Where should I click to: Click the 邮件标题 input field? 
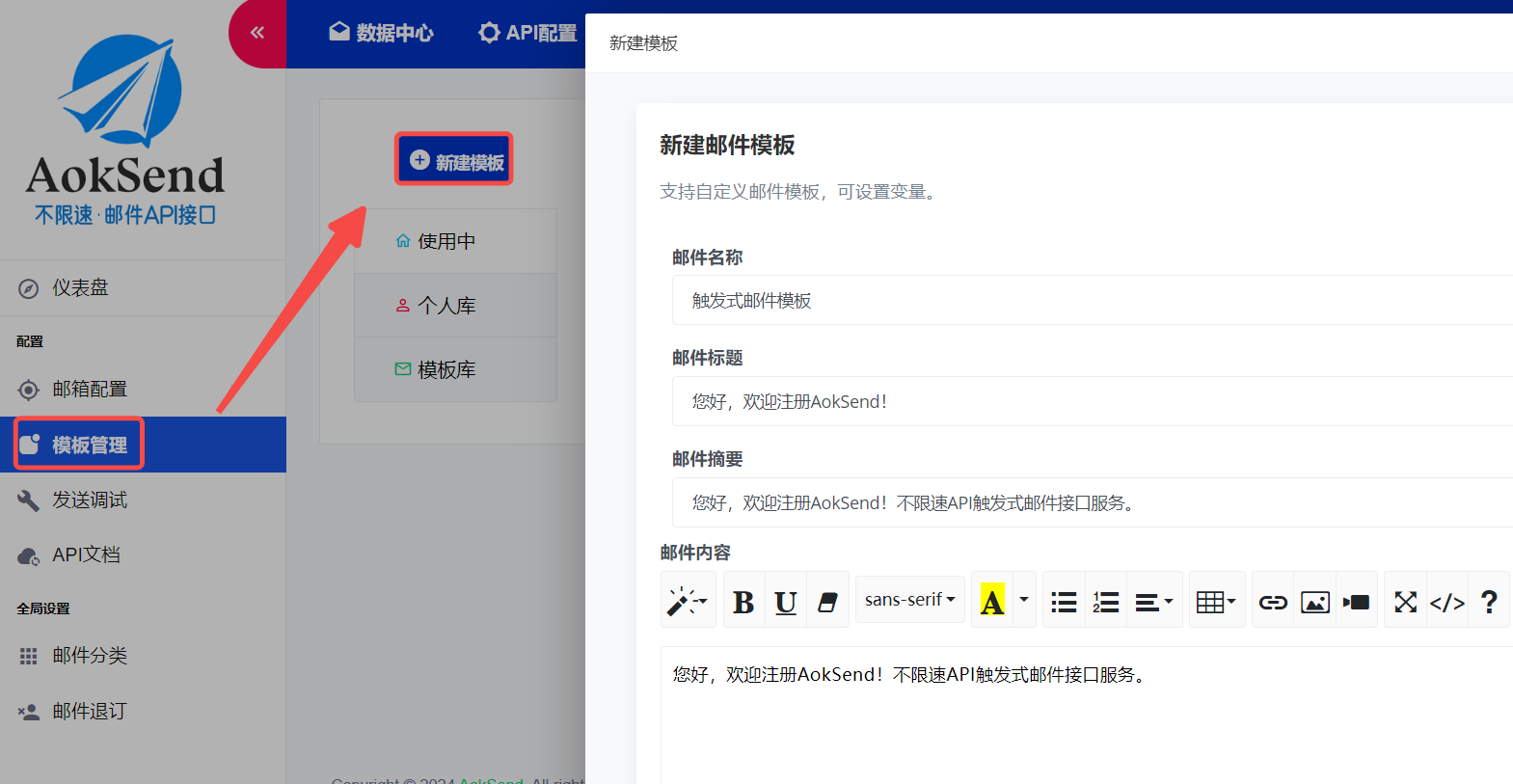[1093, 401]
